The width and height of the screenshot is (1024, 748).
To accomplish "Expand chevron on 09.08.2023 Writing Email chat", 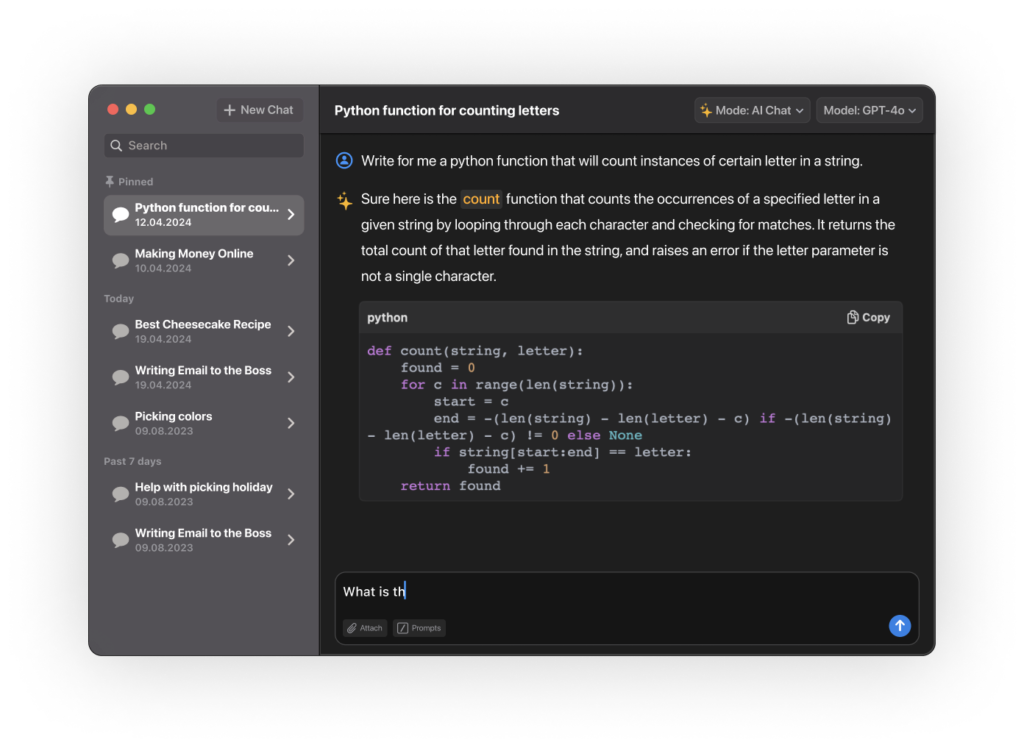I will click(291, 540).
